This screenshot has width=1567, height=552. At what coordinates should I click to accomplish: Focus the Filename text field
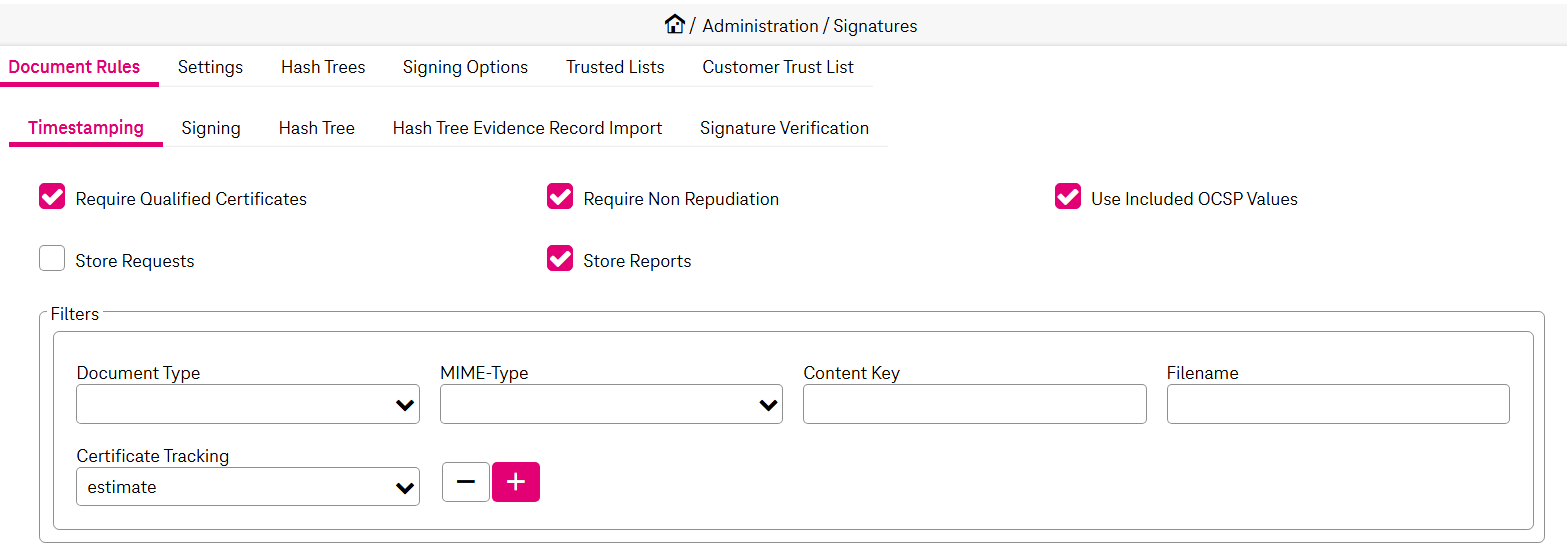(1338, 405)
